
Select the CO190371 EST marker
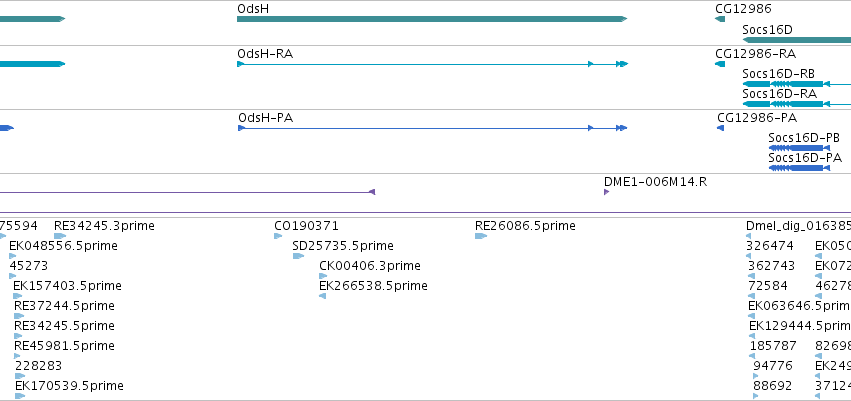pos(278,236)
